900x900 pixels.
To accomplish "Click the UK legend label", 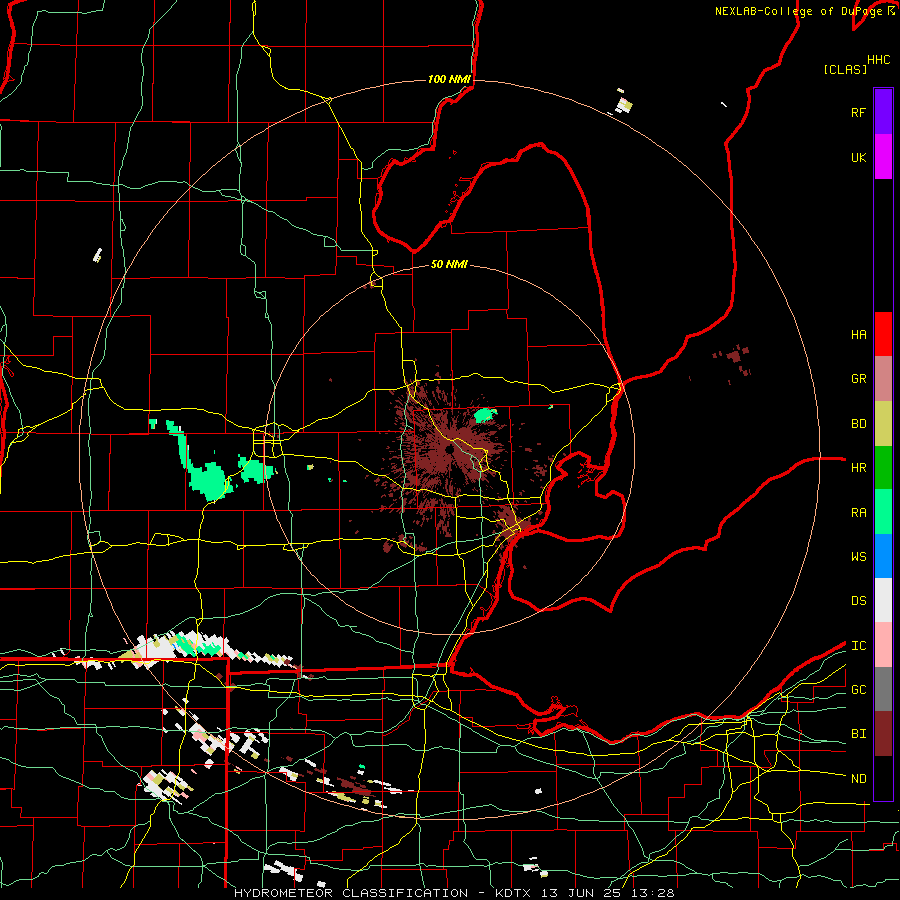I will pos(859,157).
